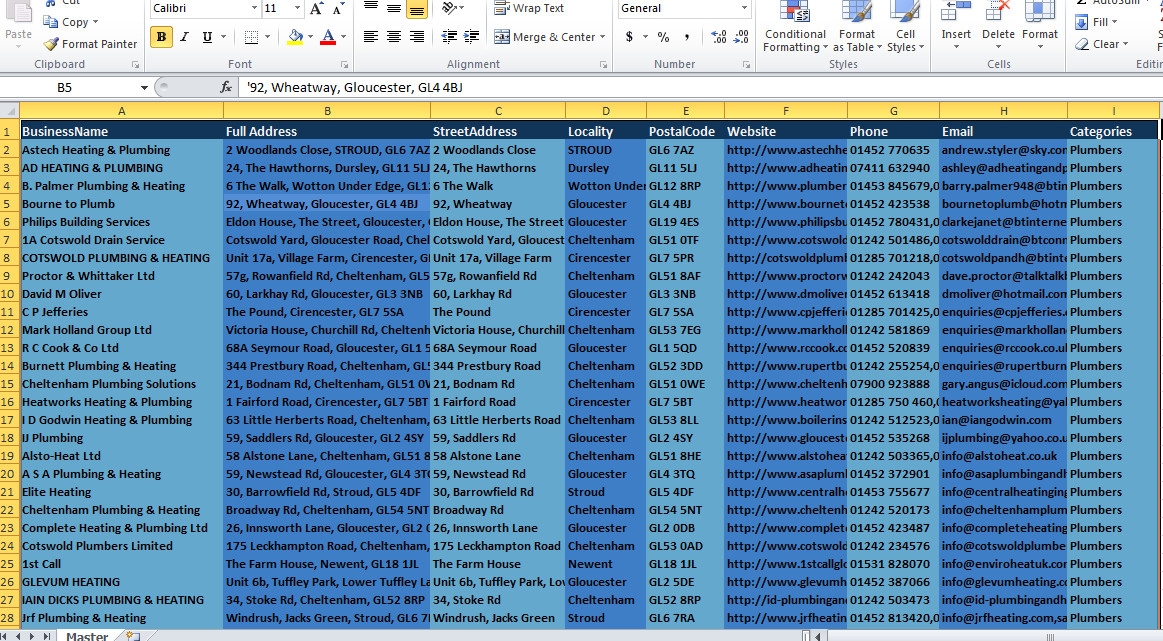1163x641 pixels.
Task: Click Select All corner button
Action: pyautogui.click(x=10, y=111)
